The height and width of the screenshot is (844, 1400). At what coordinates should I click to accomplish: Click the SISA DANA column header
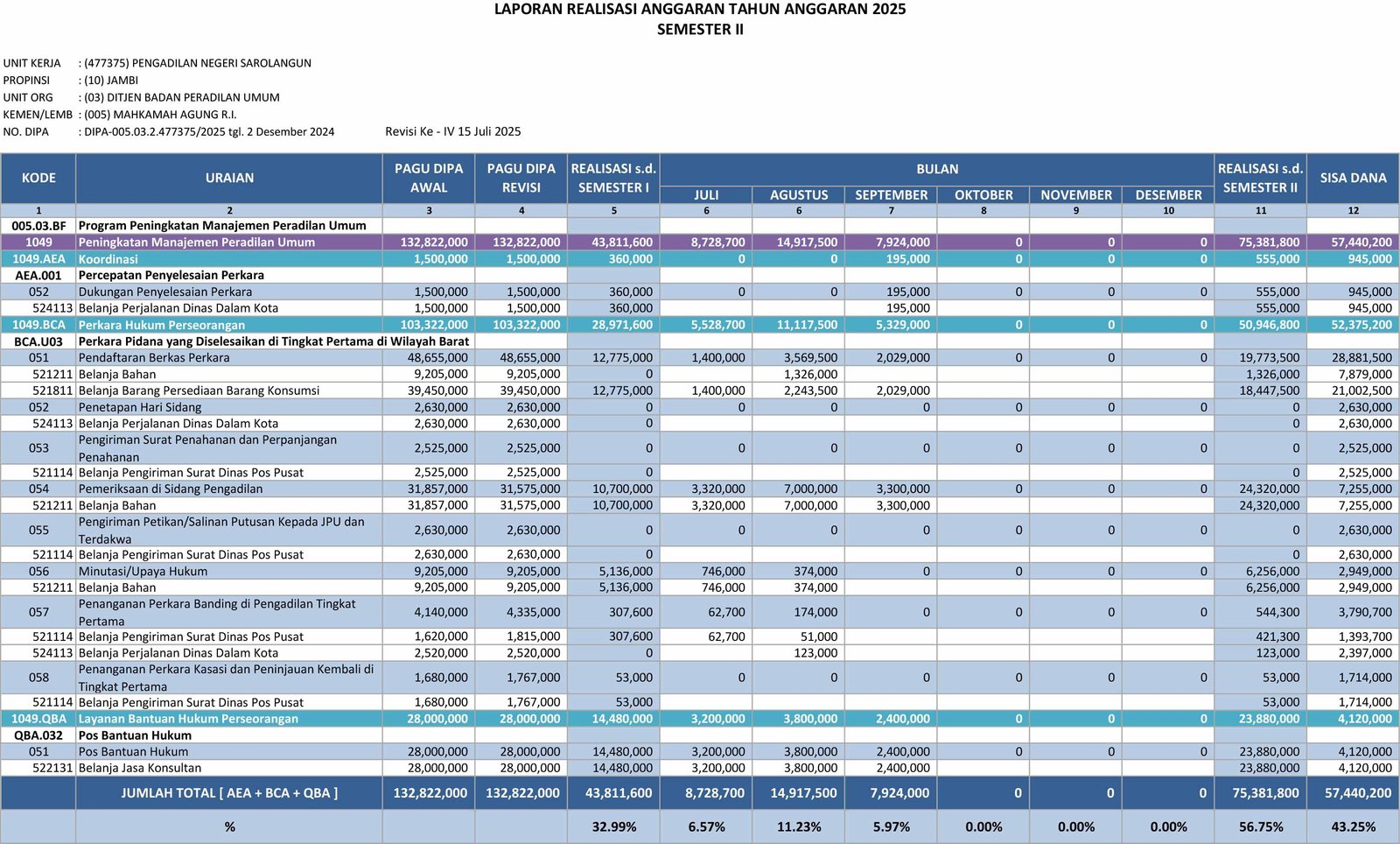tap(1353, 178)
